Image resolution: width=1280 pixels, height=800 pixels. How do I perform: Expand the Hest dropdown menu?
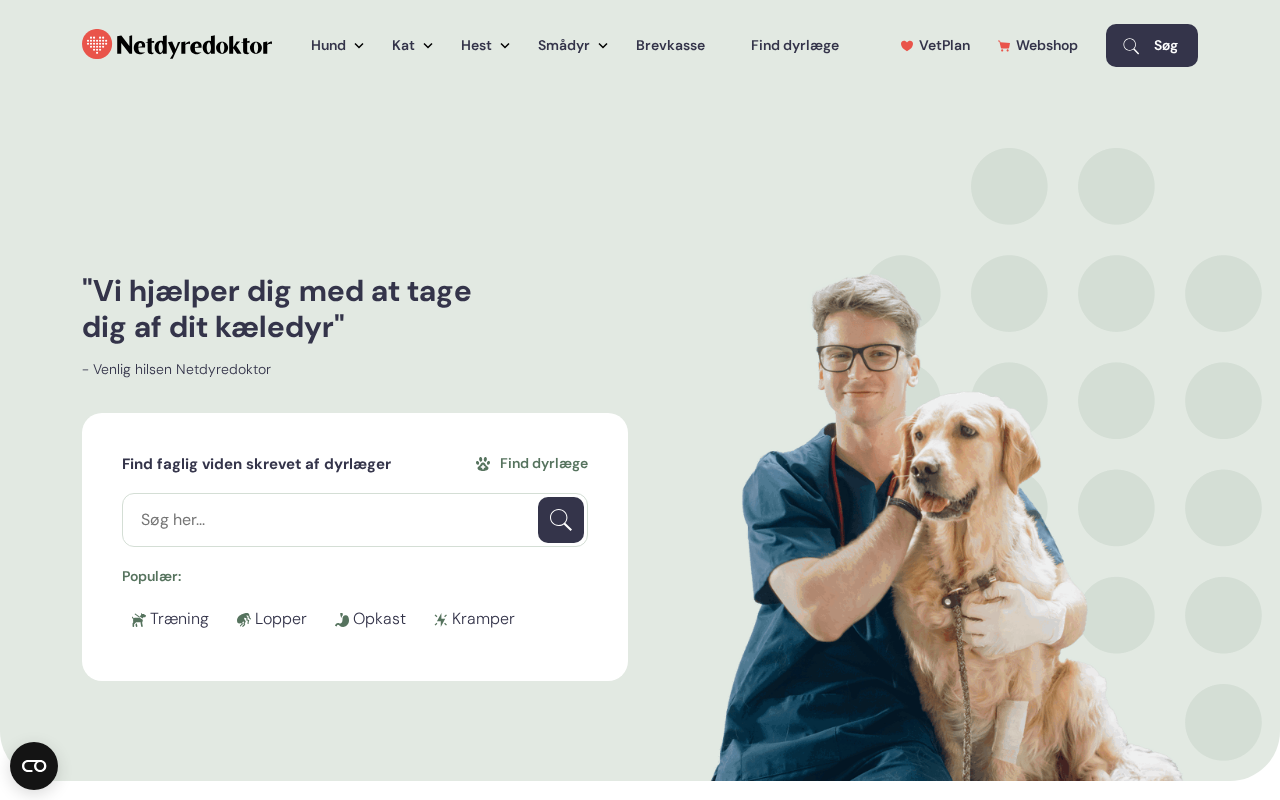point(485,45)
